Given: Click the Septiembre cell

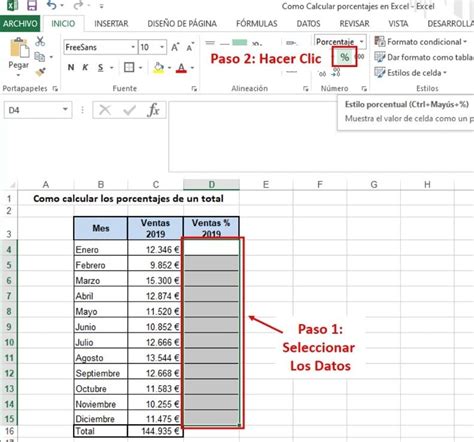Looking at the screenshot, I should (x=101, y=373).
